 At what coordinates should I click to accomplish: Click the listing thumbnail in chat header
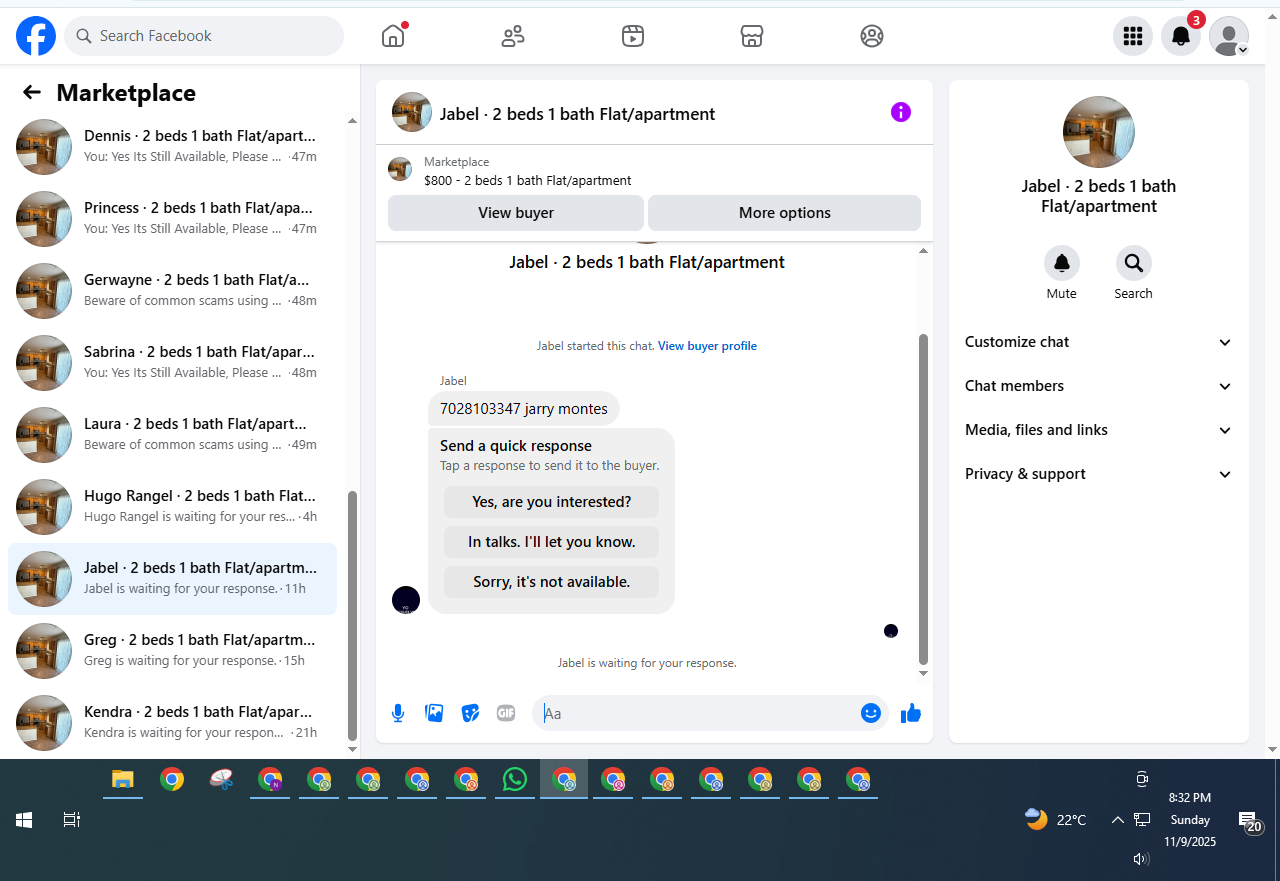[x=412, y=112]
